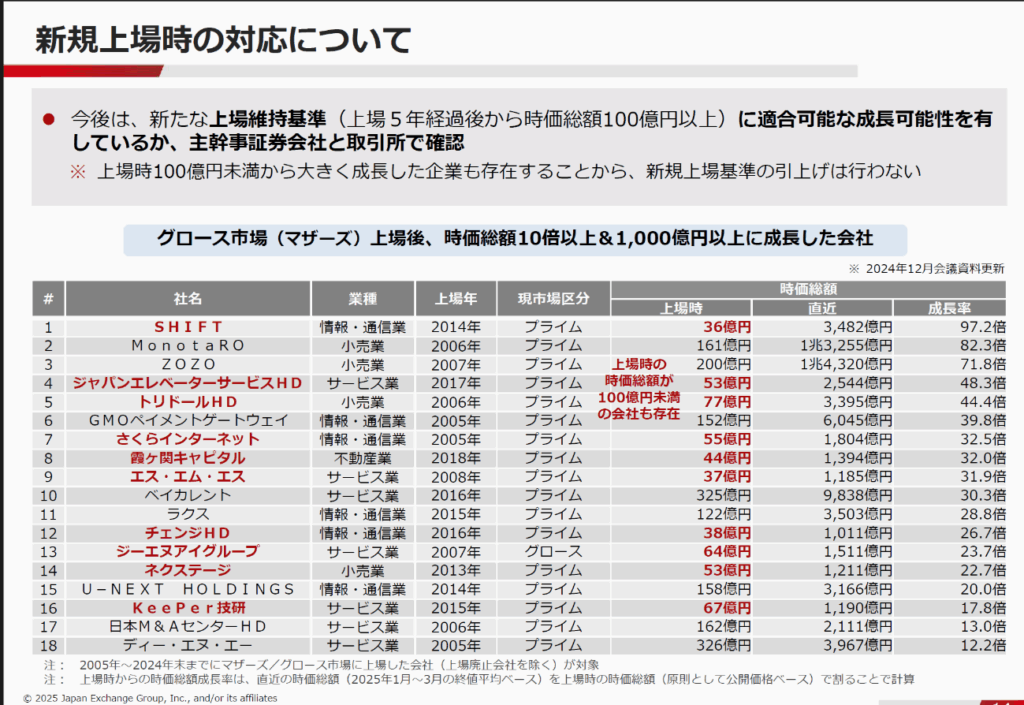Select SHIFT's listing value 36億円

tap(727, 327)
